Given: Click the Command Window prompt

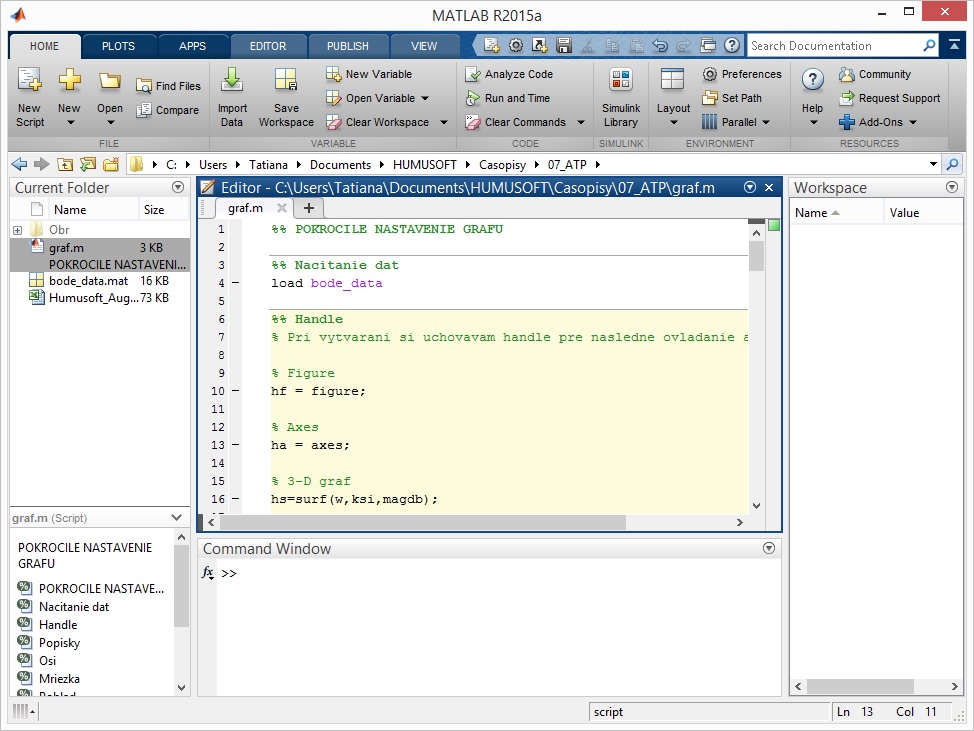Looking at the screenshot, I should click(x=229, y=573).
